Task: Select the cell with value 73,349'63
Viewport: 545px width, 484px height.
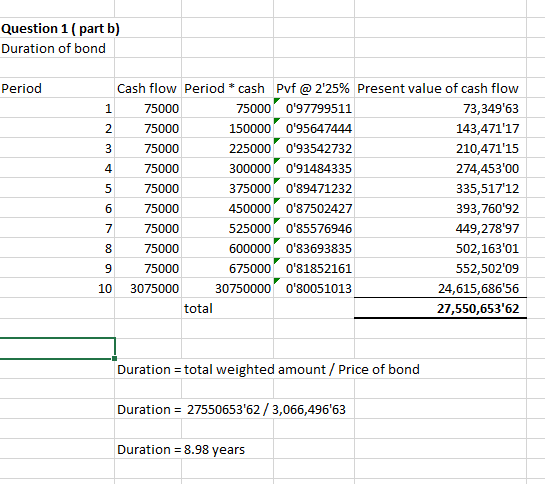Action: pos(440,108)
